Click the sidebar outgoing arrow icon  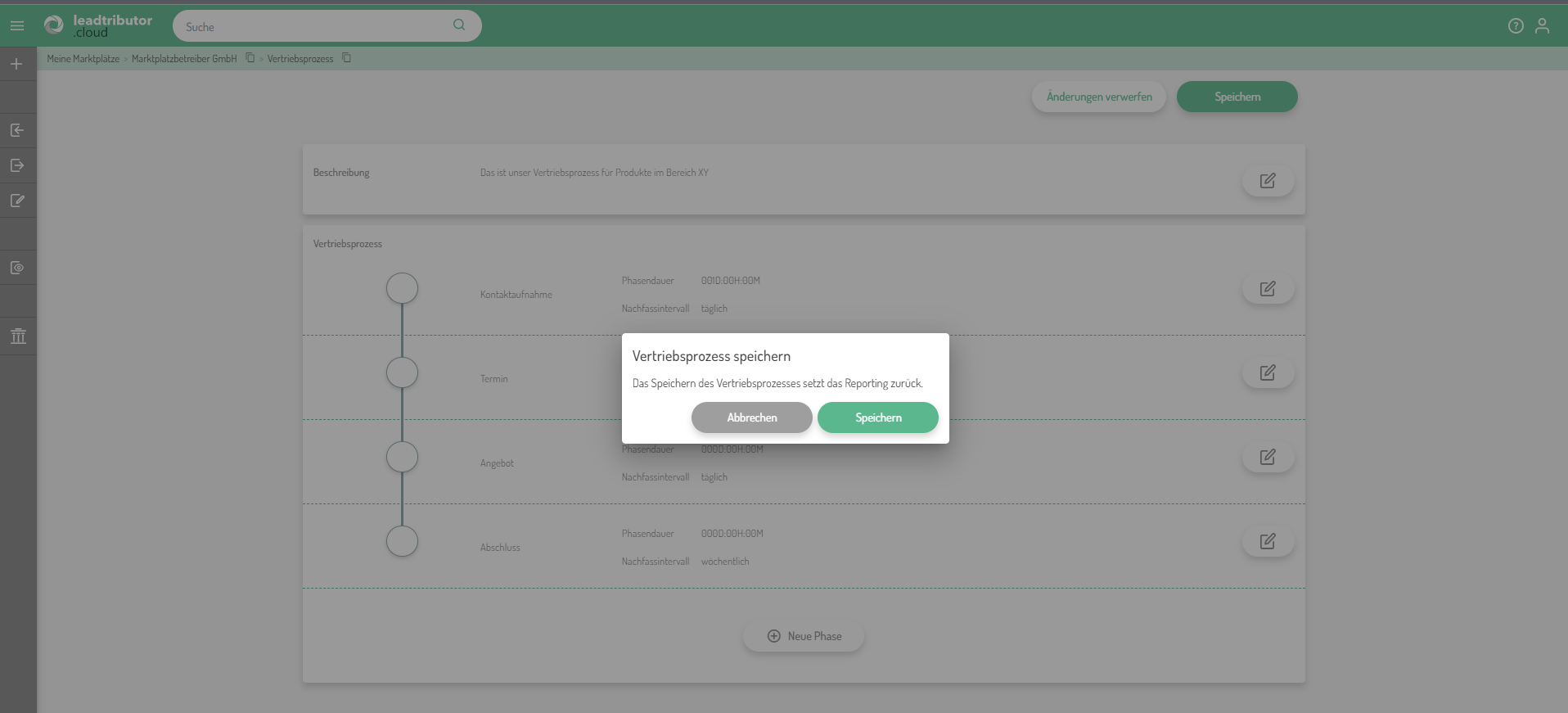tap(17, 165)
